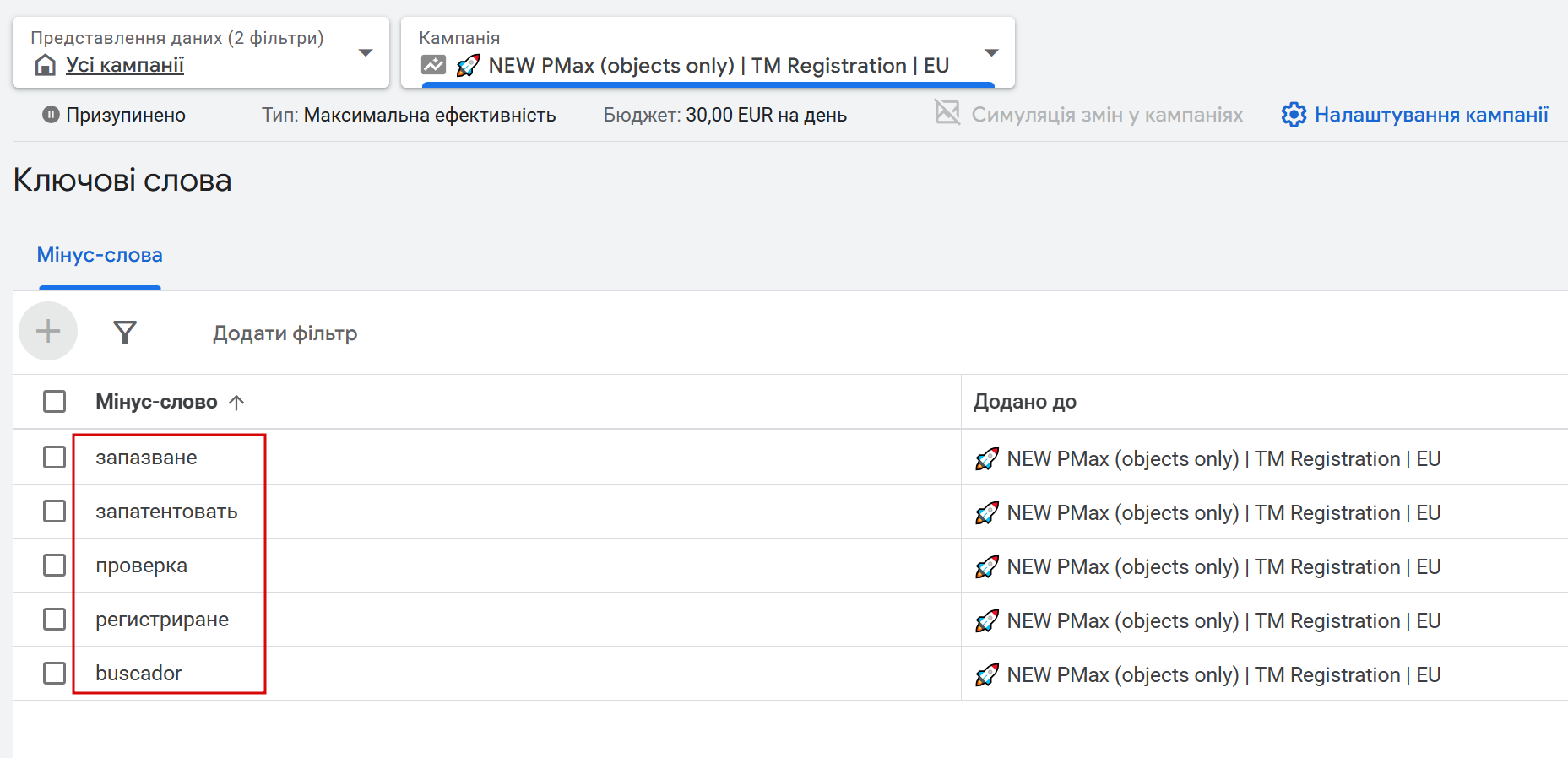The height and width of the screenshot is (758, 1568).
Task: Click the gear icon for campaign settings
Action: coord(1293,115)
